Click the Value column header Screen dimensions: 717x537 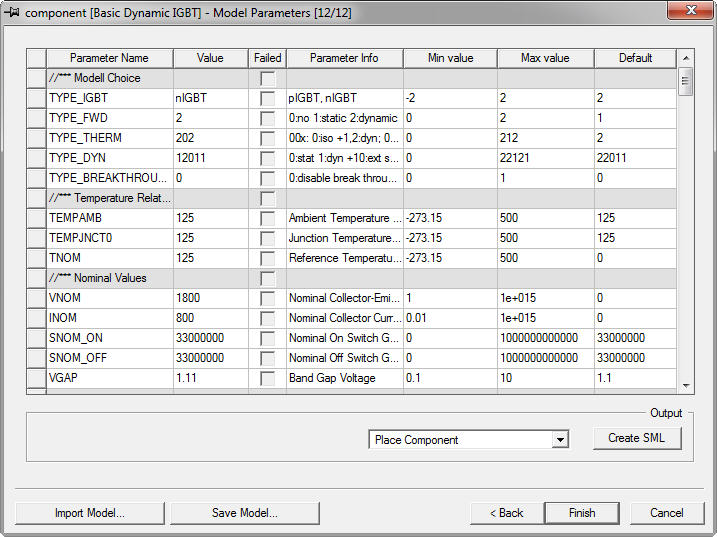point(210,58)
